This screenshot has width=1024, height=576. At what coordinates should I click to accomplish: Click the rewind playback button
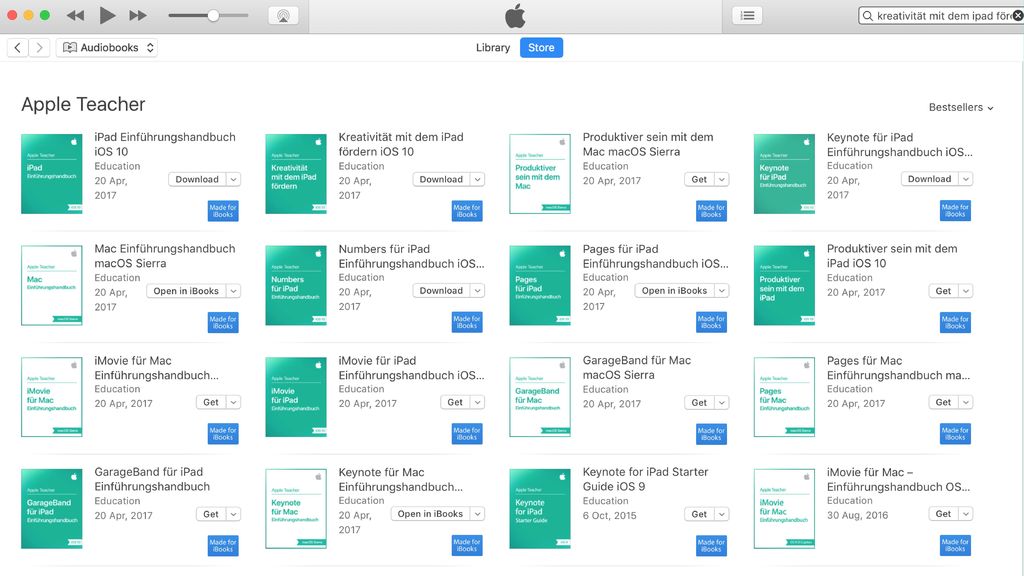(x=76, y=15)
